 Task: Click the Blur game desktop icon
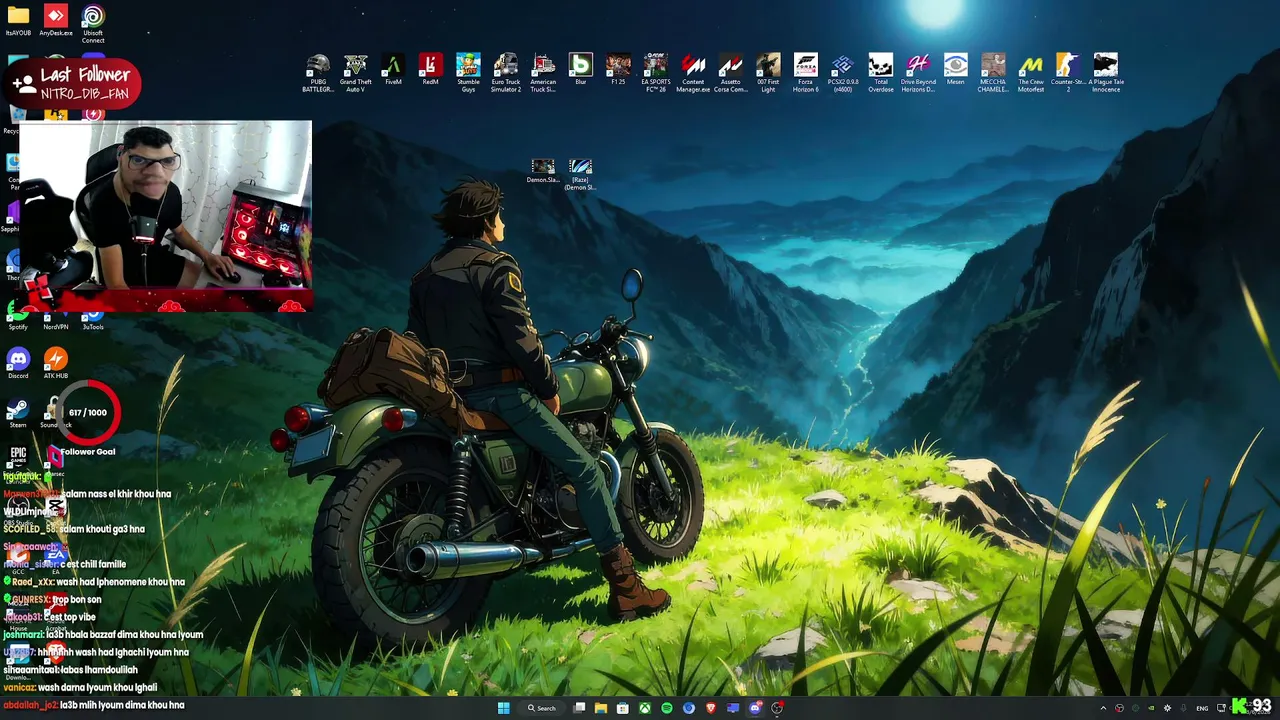[x=580, y=70]
